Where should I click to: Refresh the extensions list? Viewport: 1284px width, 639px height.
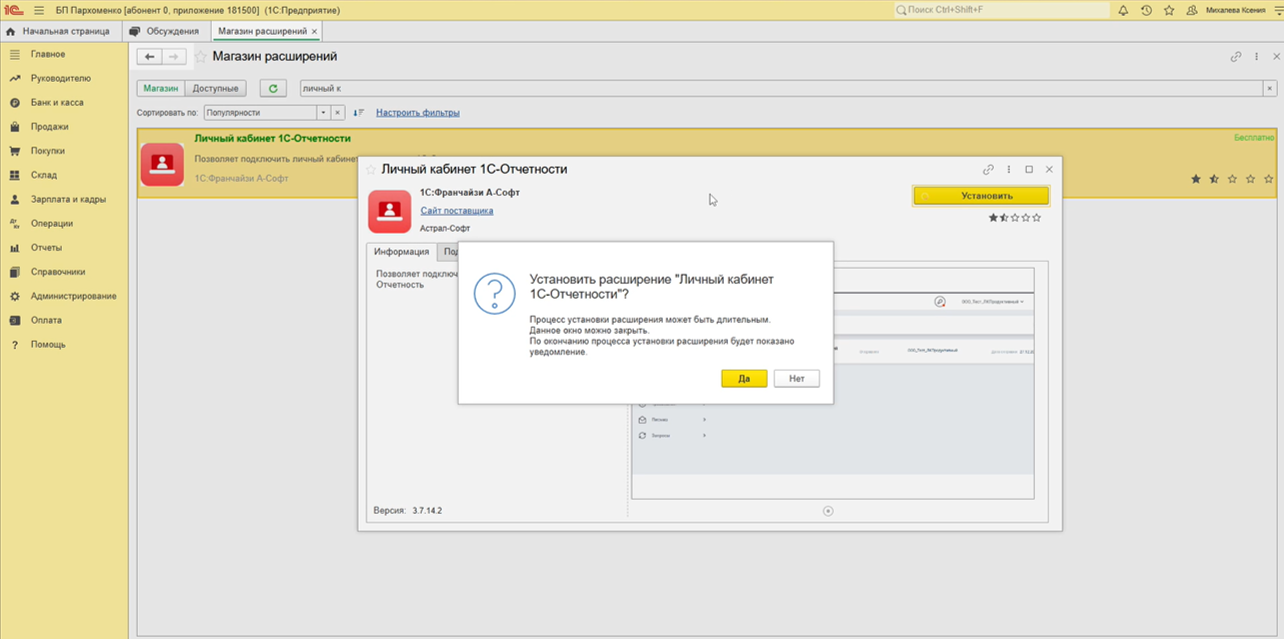(x=273, y=89)
